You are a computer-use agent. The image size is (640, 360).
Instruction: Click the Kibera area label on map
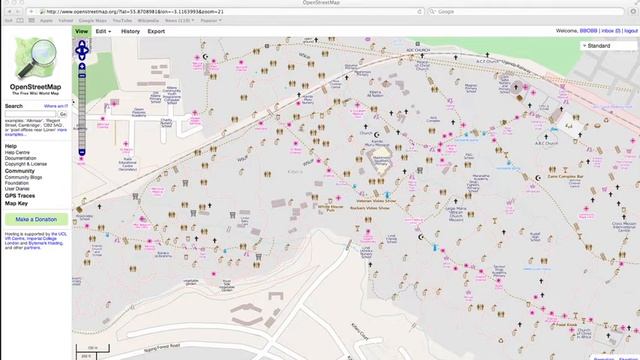point(295,171)
